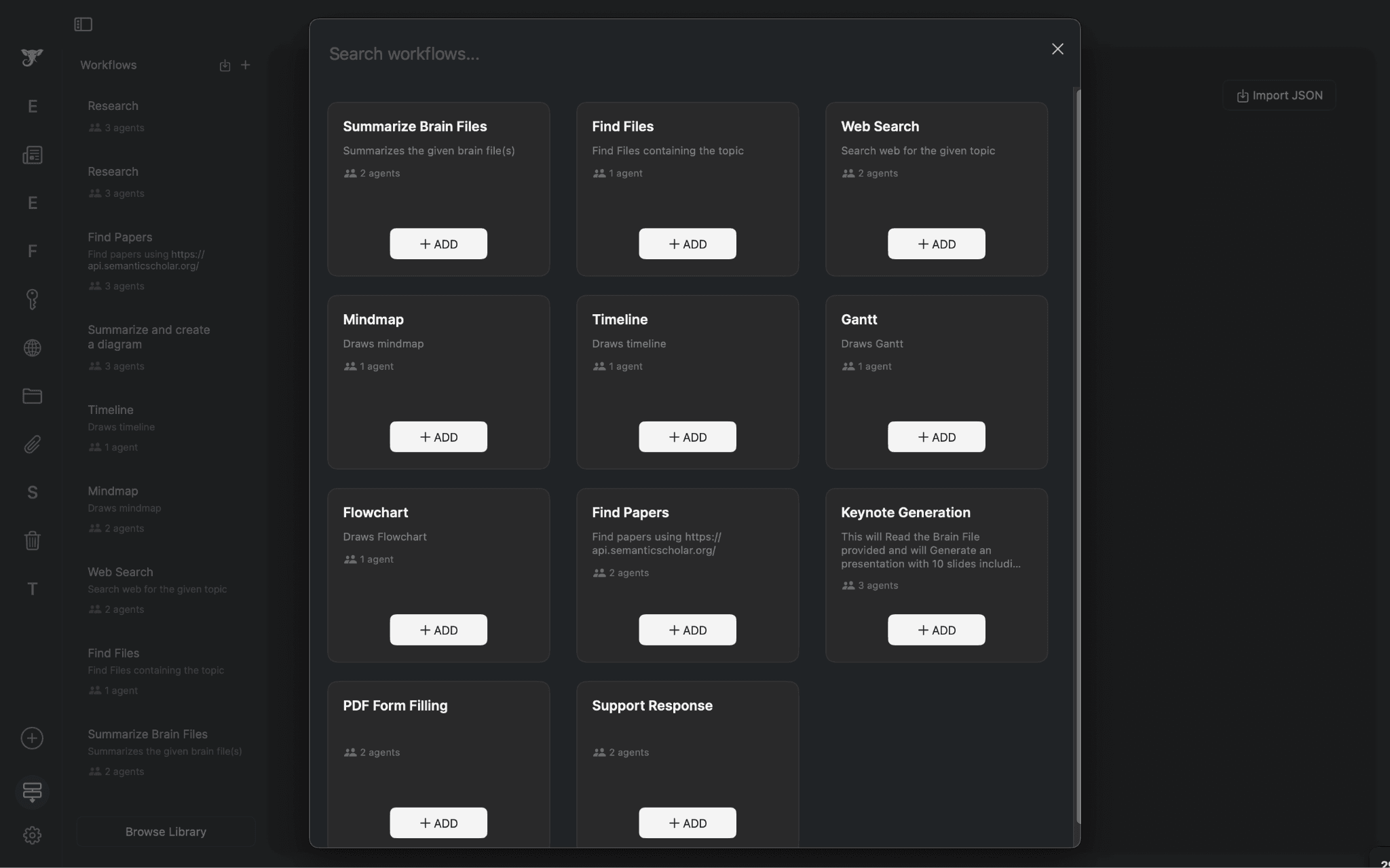Image resolution: width=1390 pixels, height=868 pixels.
Task: Open the newspaper icon in sidebar
Action: 32,155
